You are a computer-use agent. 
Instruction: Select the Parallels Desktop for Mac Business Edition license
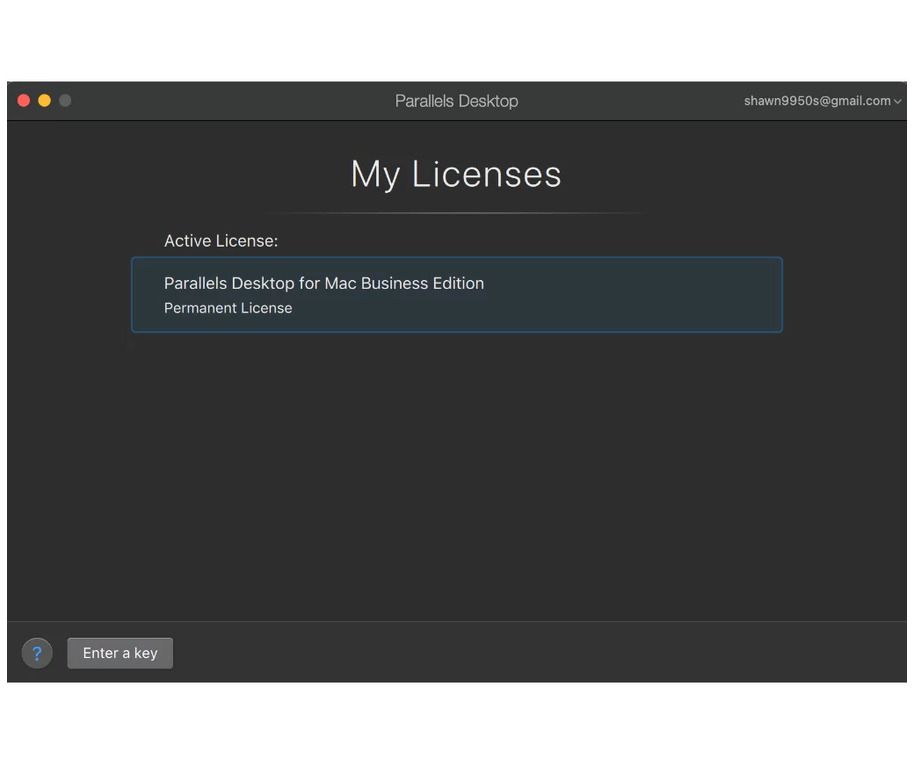pos(457,295)
